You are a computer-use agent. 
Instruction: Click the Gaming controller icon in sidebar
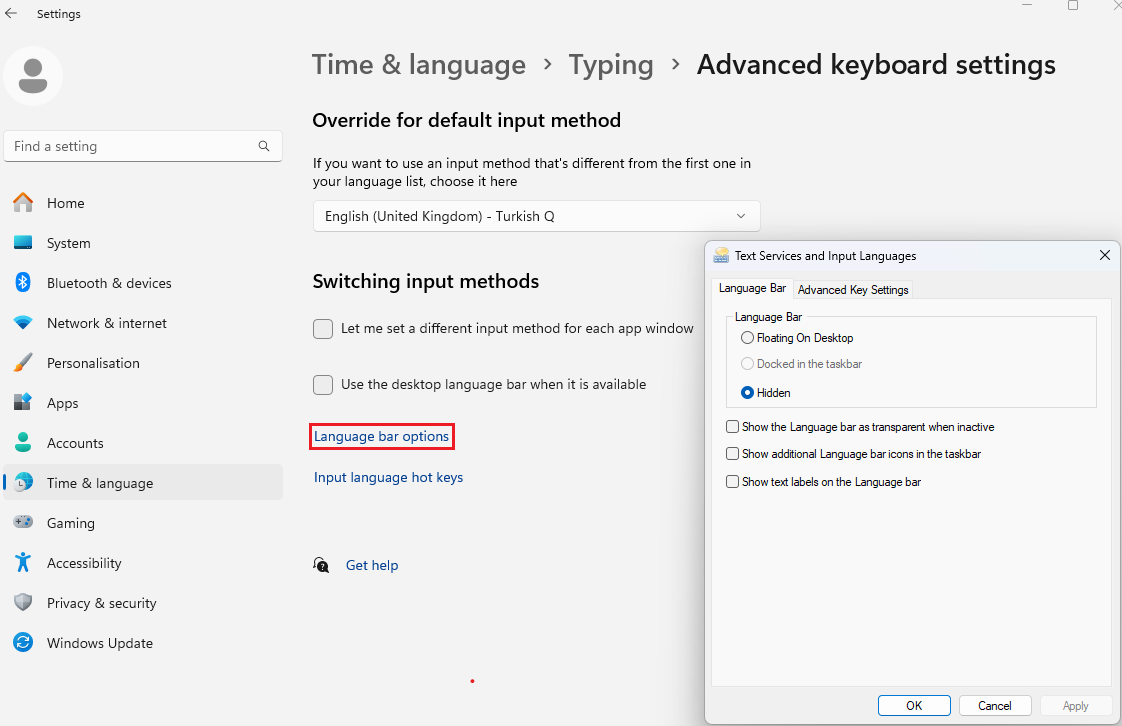(x=23, y=521)
